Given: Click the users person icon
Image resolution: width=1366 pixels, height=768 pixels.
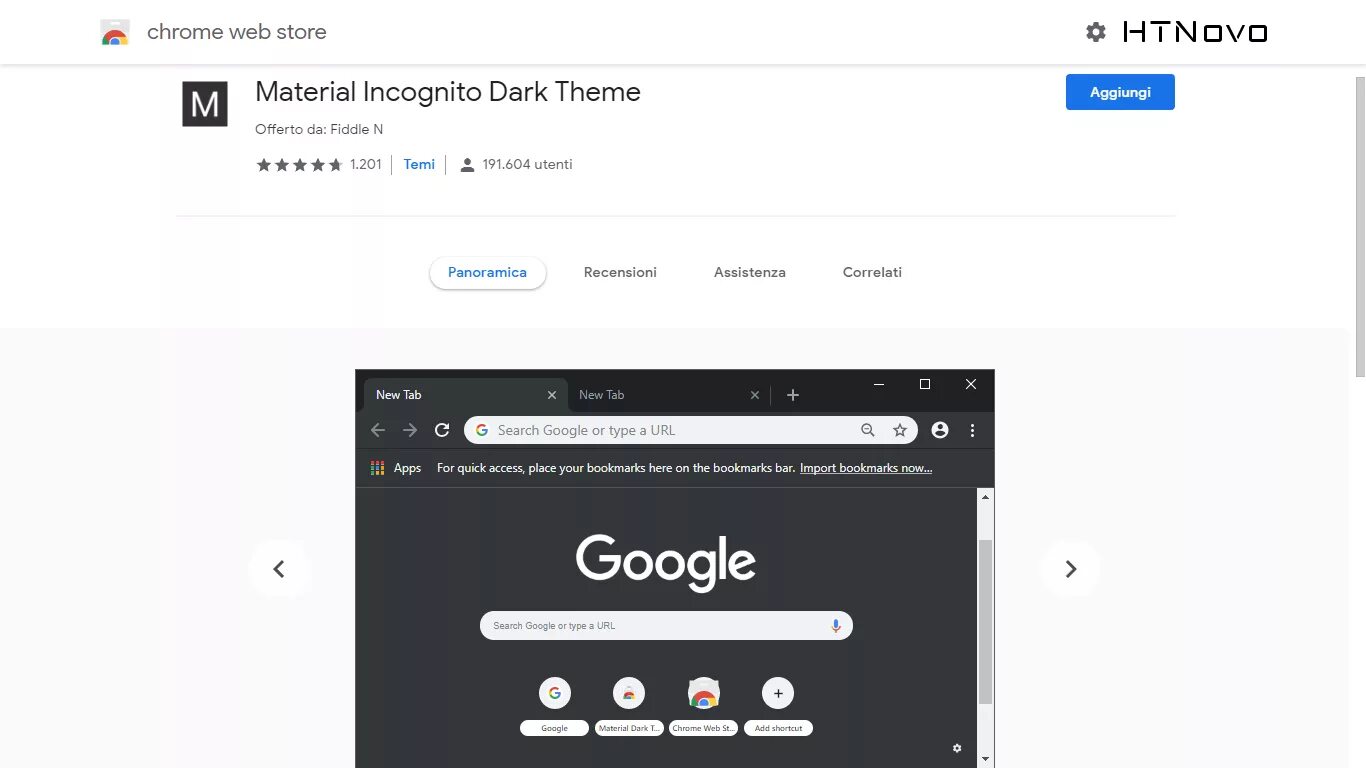Looking at the screenshot, I should (467, 165).
